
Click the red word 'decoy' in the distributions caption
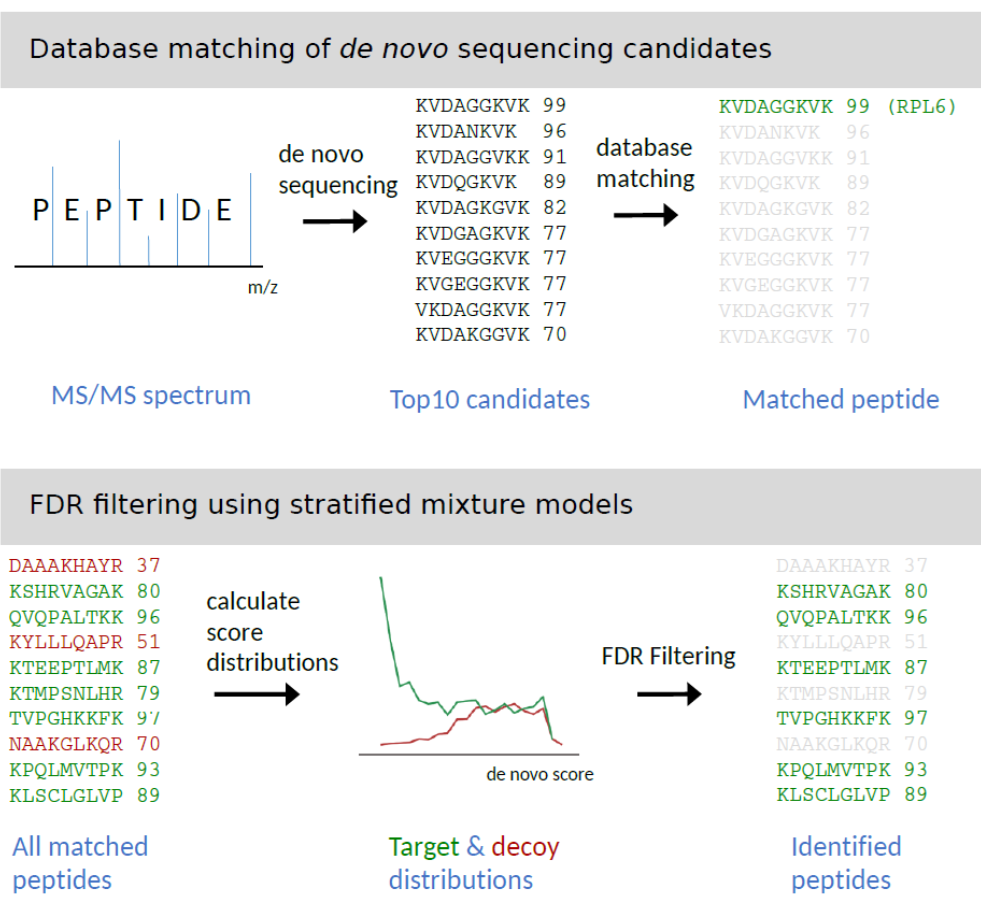pos(525,847)
